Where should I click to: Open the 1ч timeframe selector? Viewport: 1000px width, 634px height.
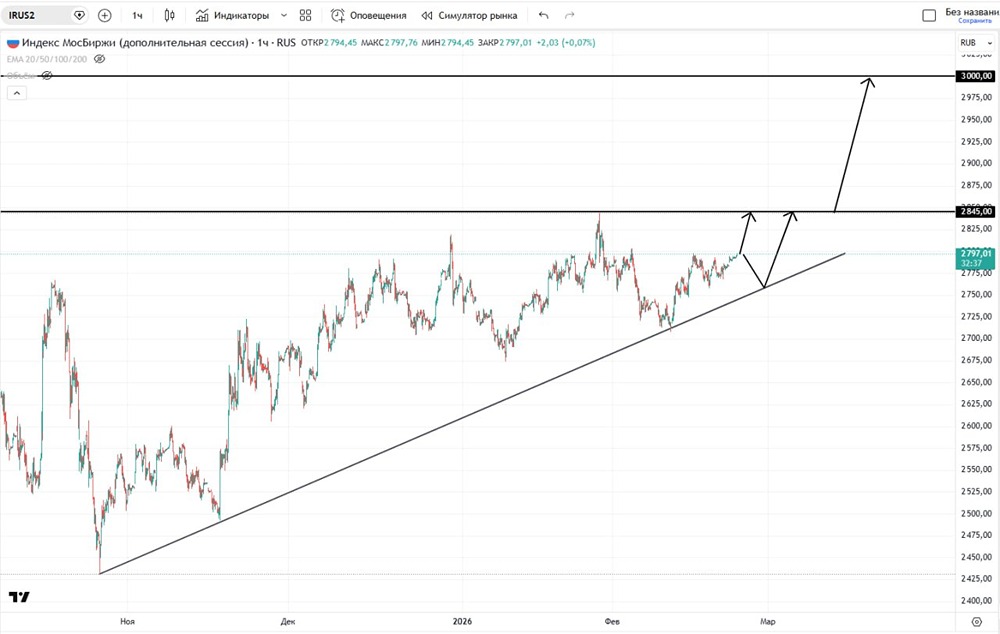click(x=138, y=15)
